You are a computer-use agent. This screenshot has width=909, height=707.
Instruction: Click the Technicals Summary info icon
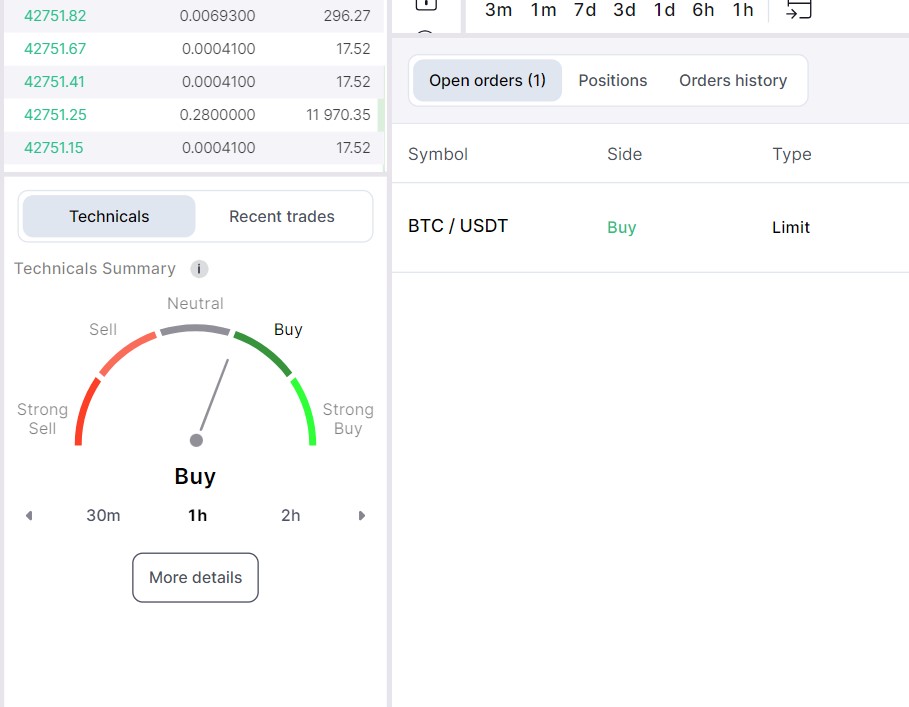point(199,269)
